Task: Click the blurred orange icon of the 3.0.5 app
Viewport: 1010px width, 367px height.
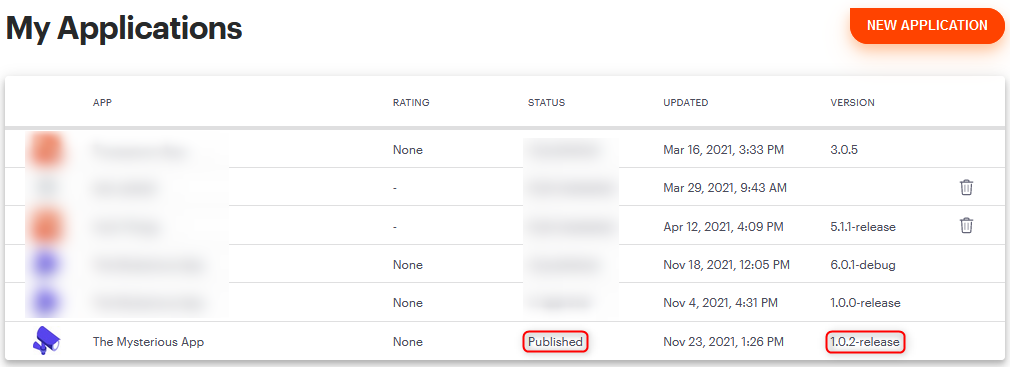Action: pos(45,150)
